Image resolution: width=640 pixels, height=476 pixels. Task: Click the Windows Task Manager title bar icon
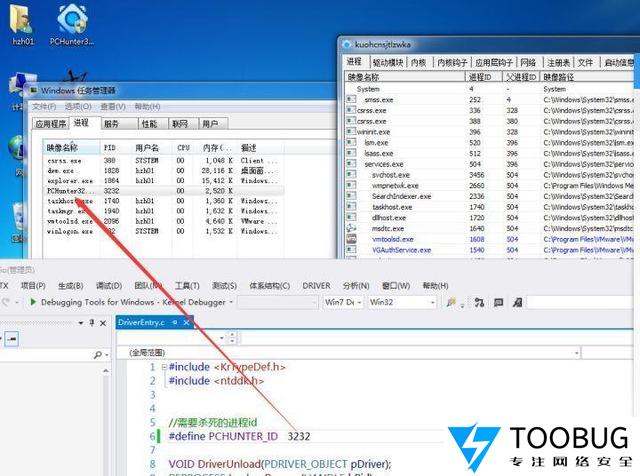pyautogui.click(x=33, y=90)
